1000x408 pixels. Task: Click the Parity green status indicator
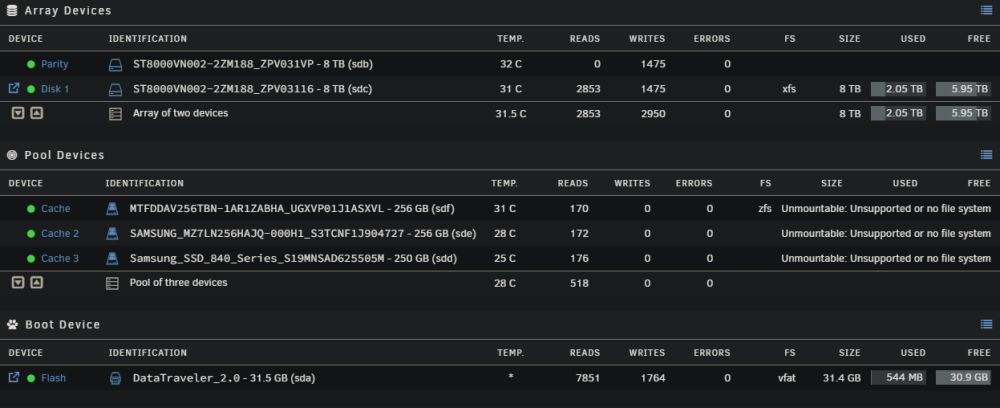(31, 64)
